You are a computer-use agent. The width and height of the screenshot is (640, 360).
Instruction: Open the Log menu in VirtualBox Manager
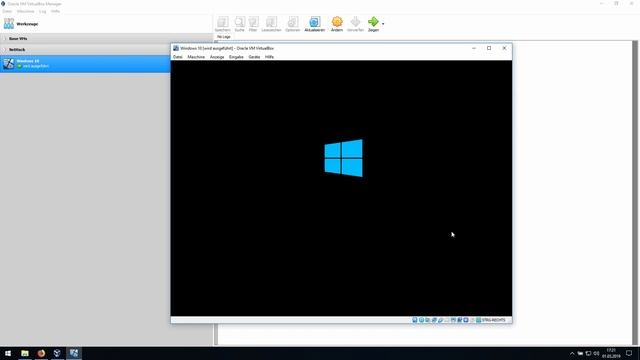pos(43,11)
